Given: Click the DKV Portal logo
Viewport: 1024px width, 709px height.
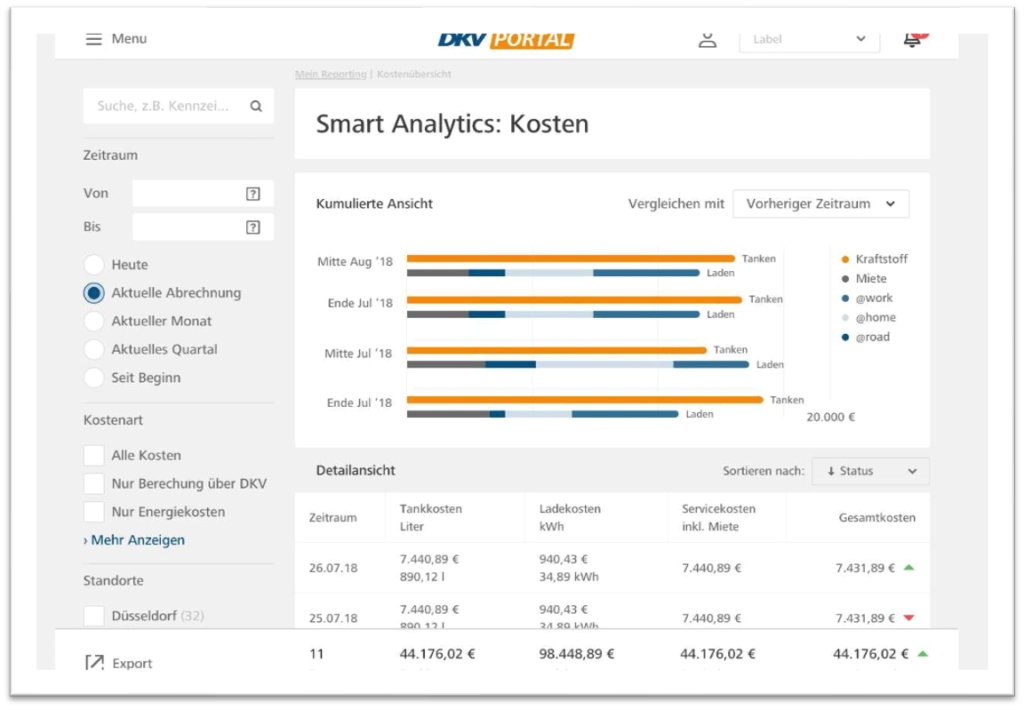Looking at the screenshot, I should [x=506, y=40].
